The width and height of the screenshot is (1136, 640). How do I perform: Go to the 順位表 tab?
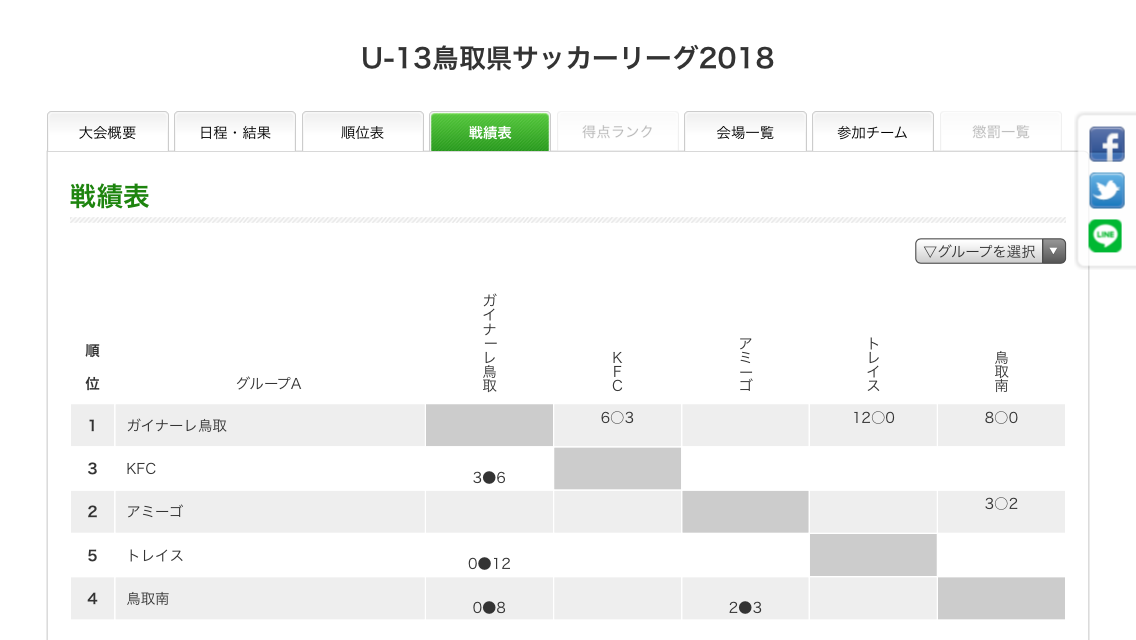pyautogui.click(x=363, y=132)
